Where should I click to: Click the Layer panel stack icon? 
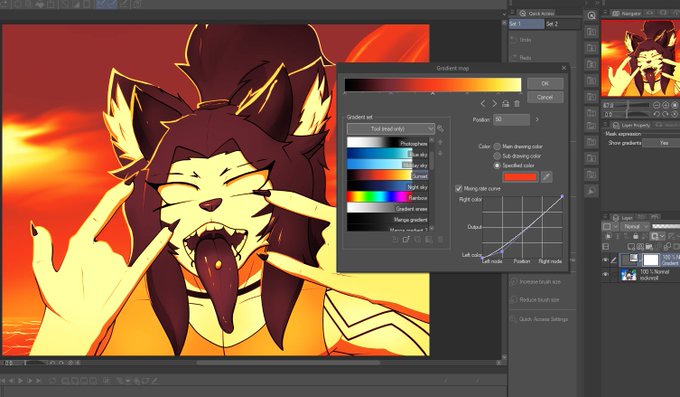615,218
